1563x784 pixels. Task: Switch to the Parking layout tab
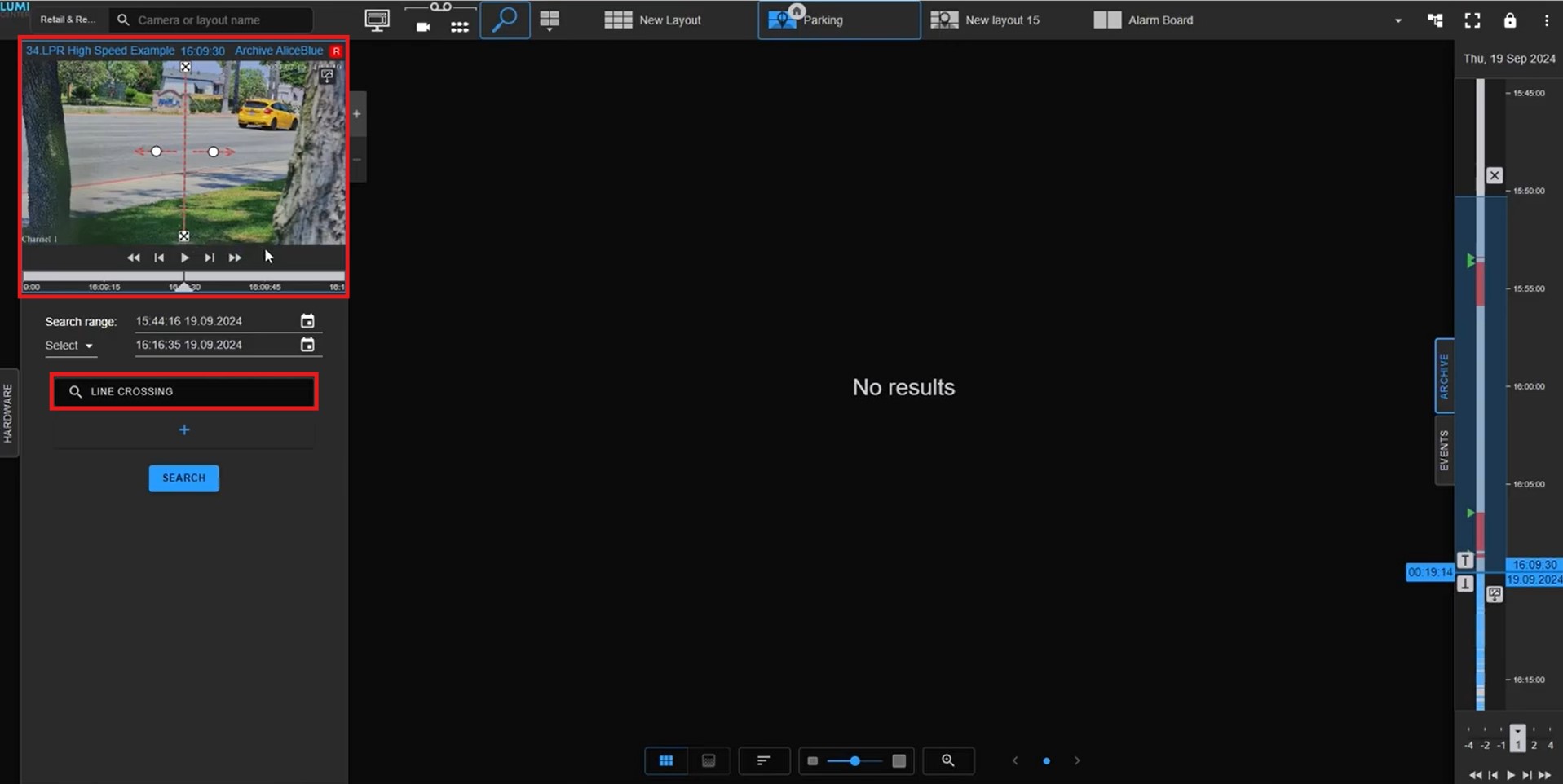pyautogui.click(x=838, y=20)
